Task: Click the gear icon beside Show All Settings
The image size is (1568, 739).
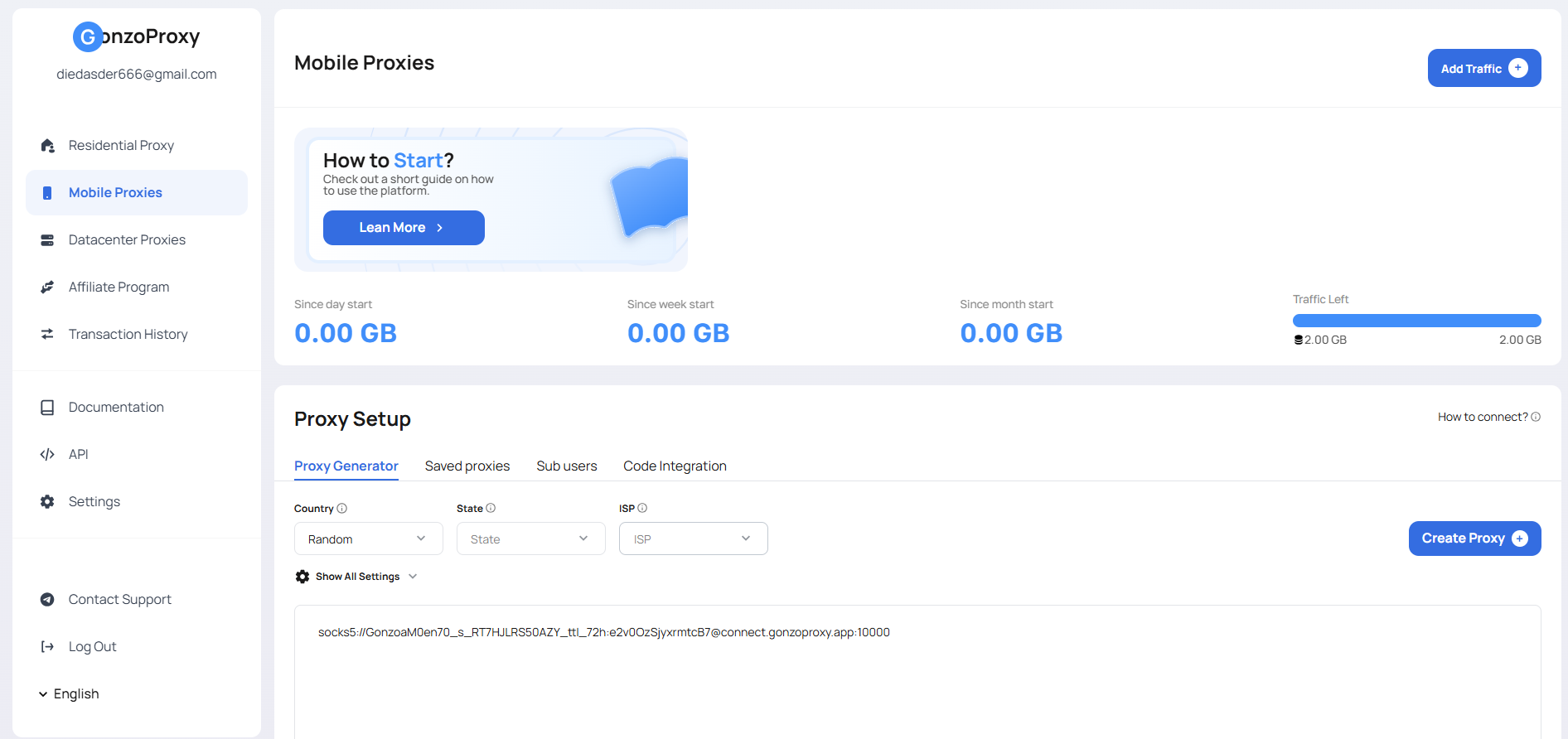Action: 302,577
